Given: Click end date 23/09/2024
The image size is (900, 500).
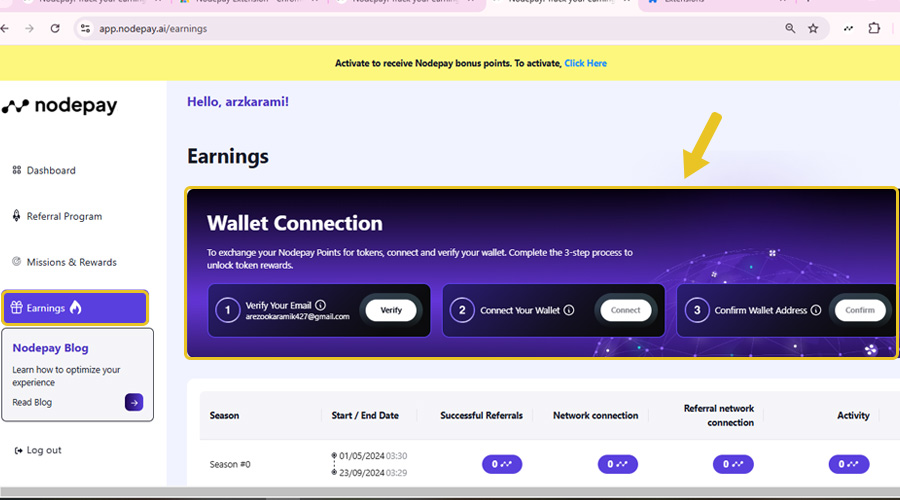Looking at the screenshot, I should click(x=362, y=473).
